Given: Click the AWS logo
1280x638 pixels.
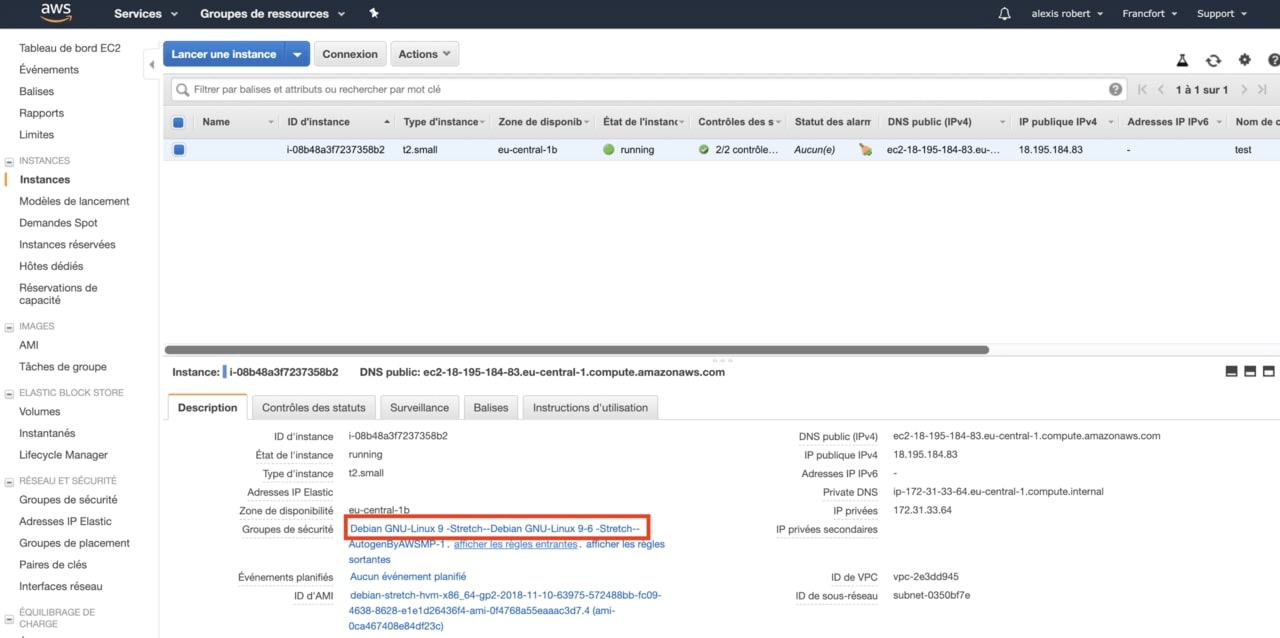Looking at the screenshot, I should coord(56,13).
